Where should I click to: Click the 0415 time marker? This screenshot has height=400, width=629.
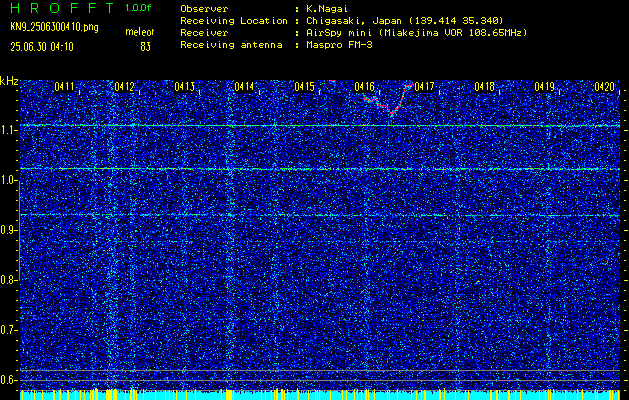(304, 86)
